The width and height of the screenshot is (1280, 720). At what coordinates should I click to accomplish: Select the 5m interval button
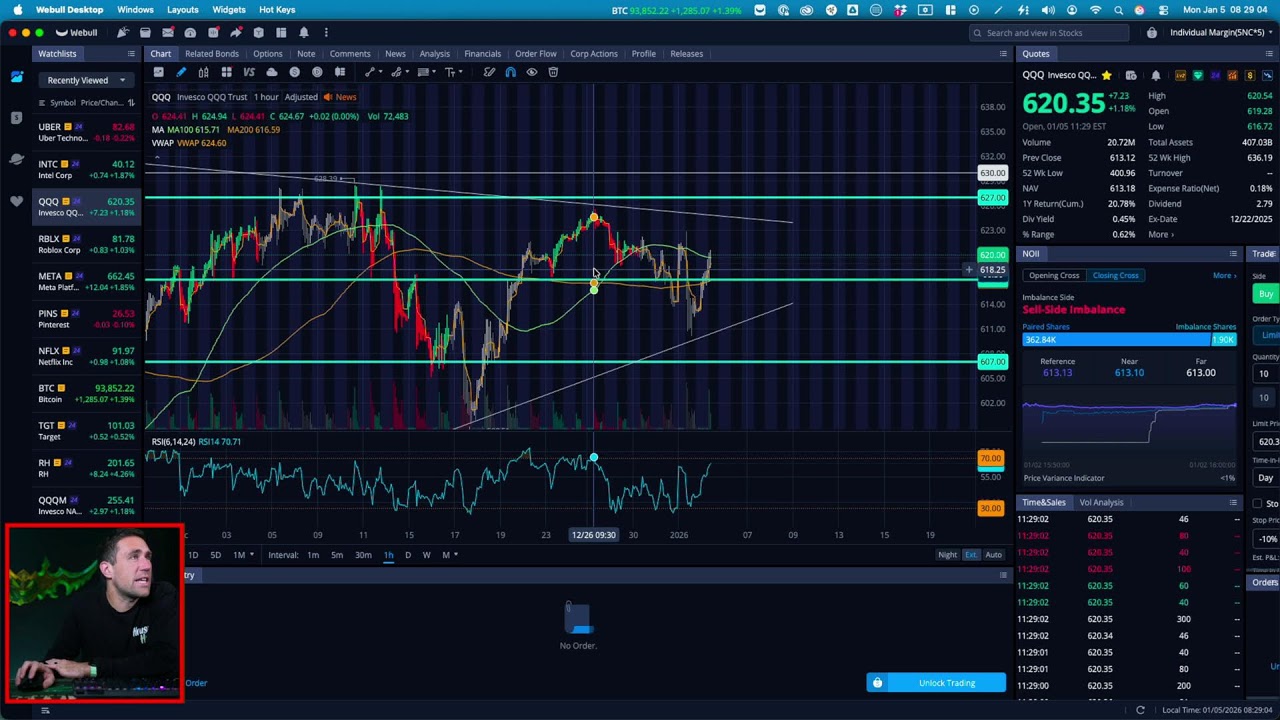[337, 555]
